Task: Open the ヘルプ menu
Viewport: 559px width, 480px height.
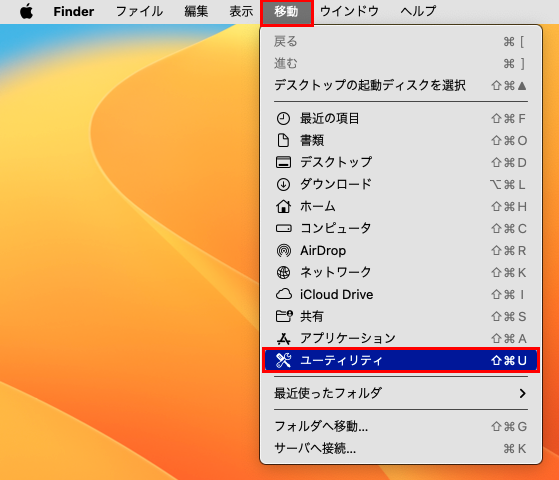Action: [x=418, y=11]
